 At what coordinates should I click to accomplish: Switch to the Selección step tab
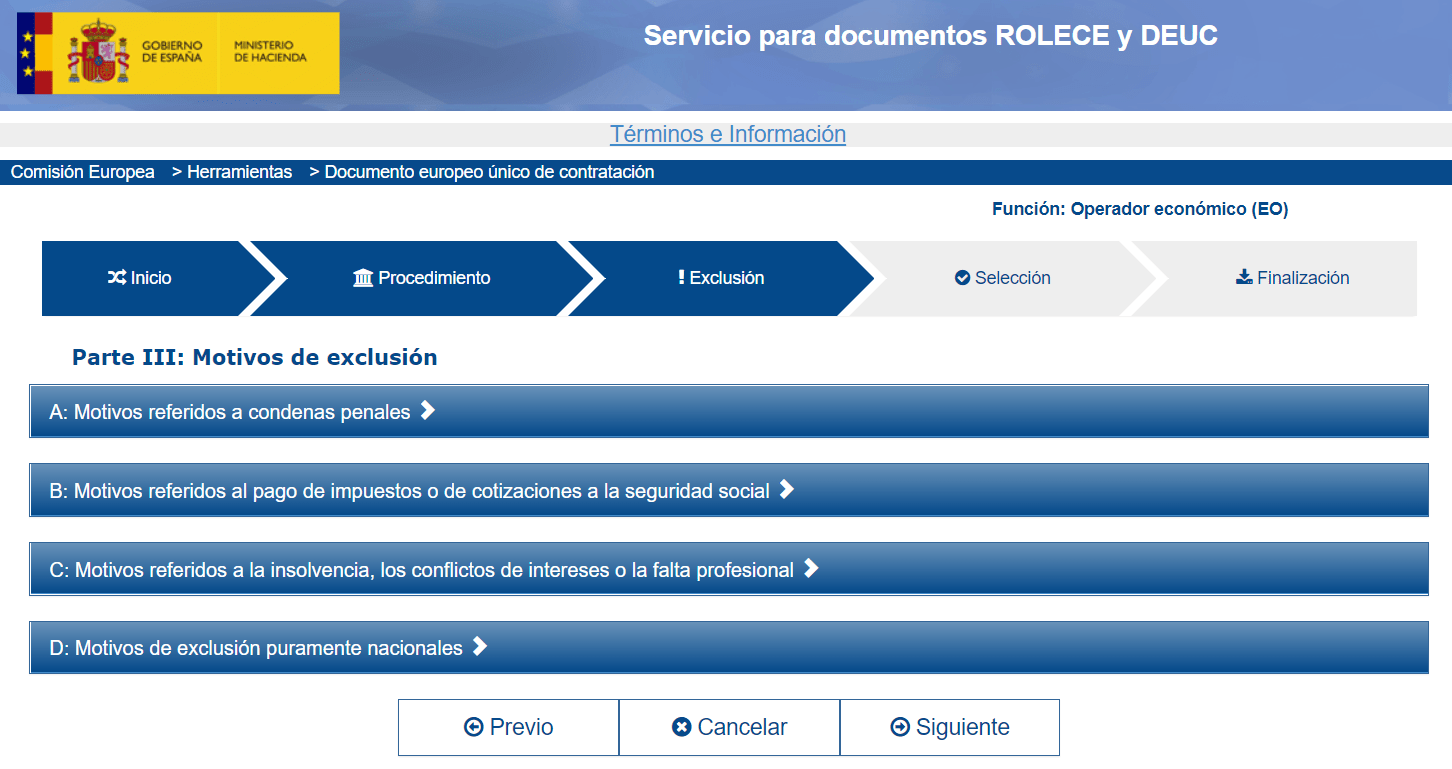pos(1002,278)
